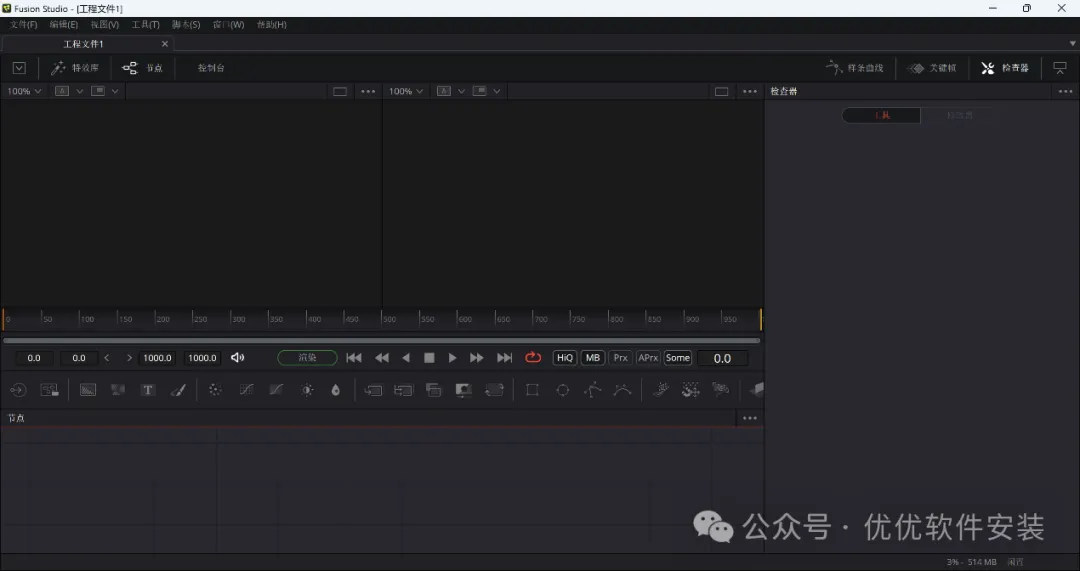Add the particle Render tool
The width and height of the screenshot is (1080, 571).
coord(720,390)
